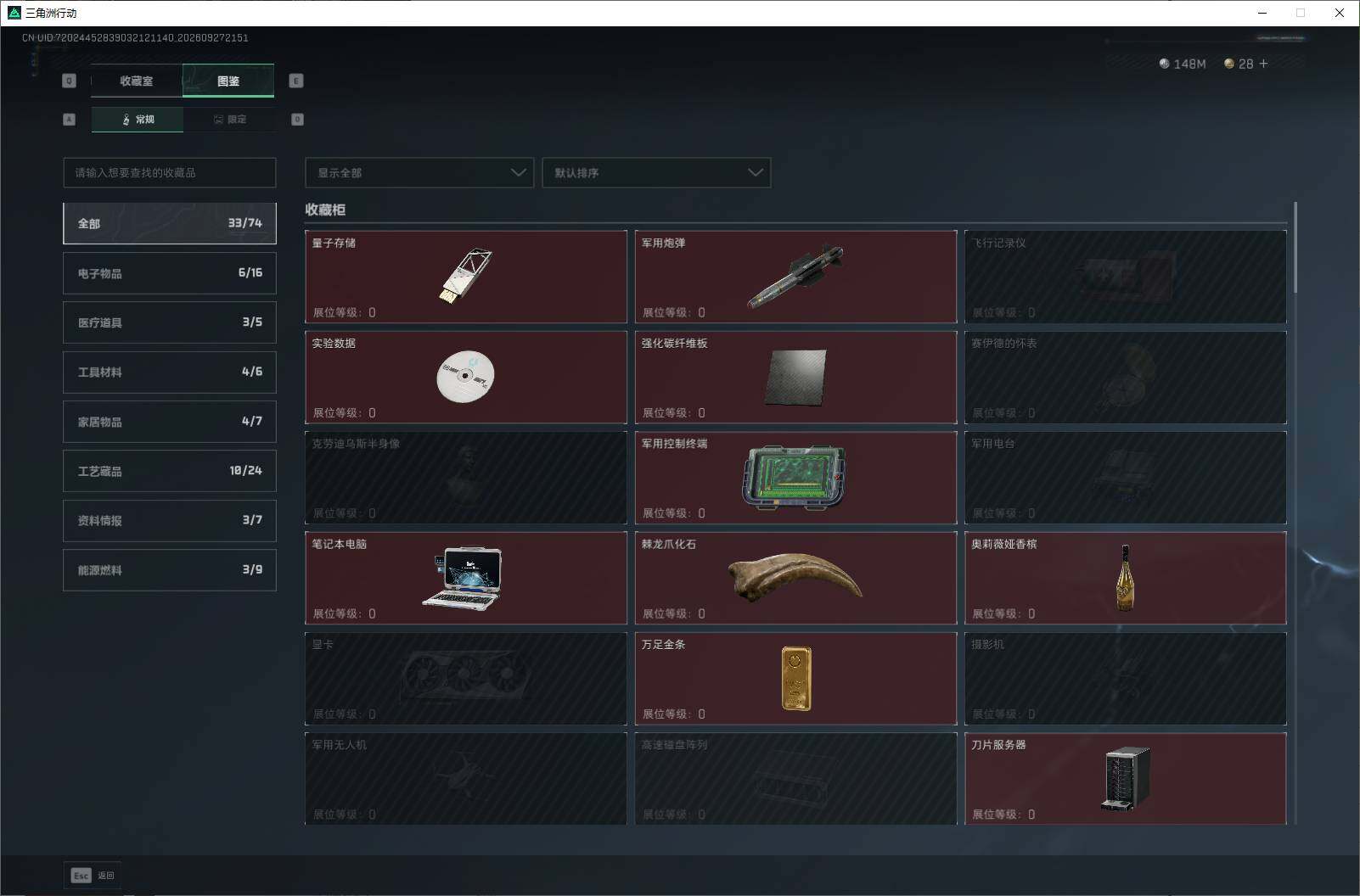Filter by 资料情报 category
The image size is (1360, 896).
[x=170, y=520]
